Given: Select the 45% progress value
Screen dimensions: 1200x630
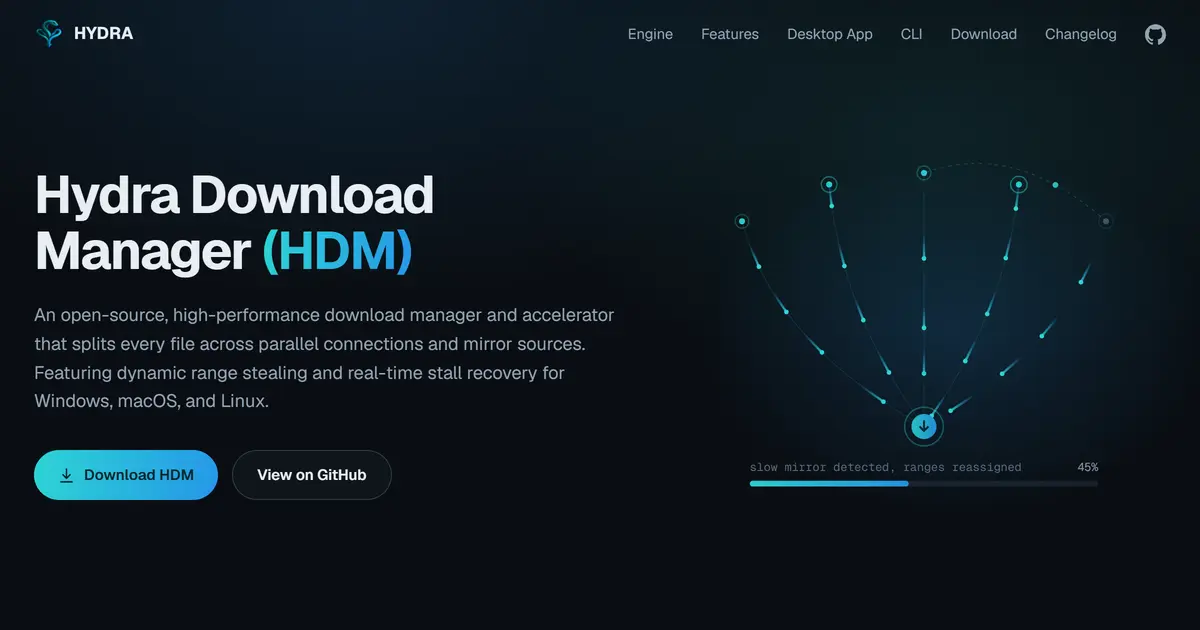Looking at the screenshot, I should point(1088,467).
